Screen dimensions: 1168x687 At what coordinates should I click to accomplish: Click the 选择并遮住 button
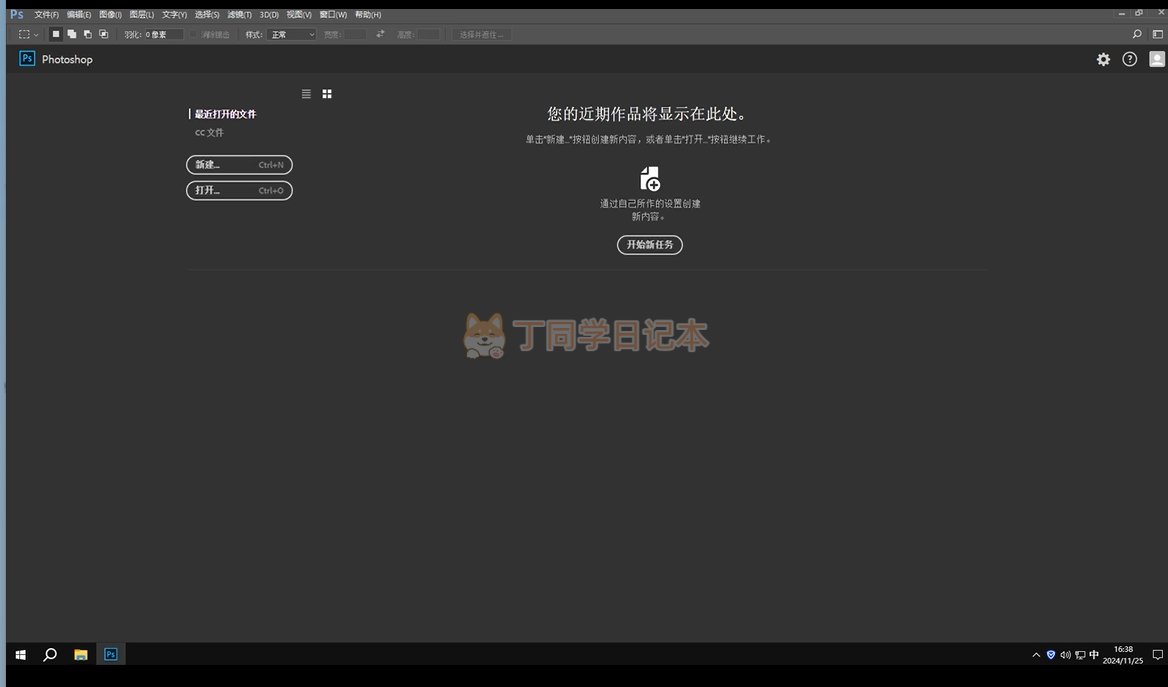[x=481, y=34]
